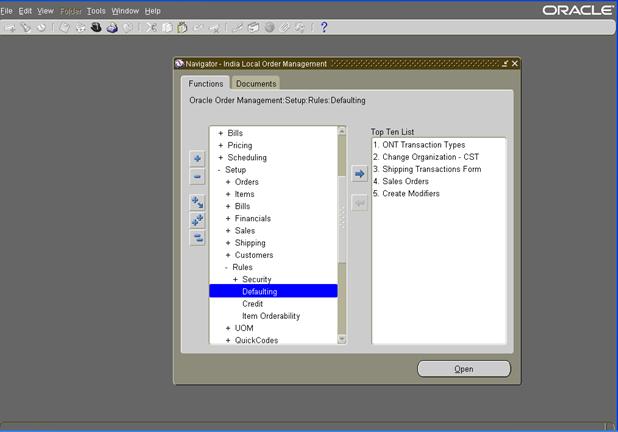Expand the Orders node under Setup
618x432 pixels.
click(x=228, y=182)
